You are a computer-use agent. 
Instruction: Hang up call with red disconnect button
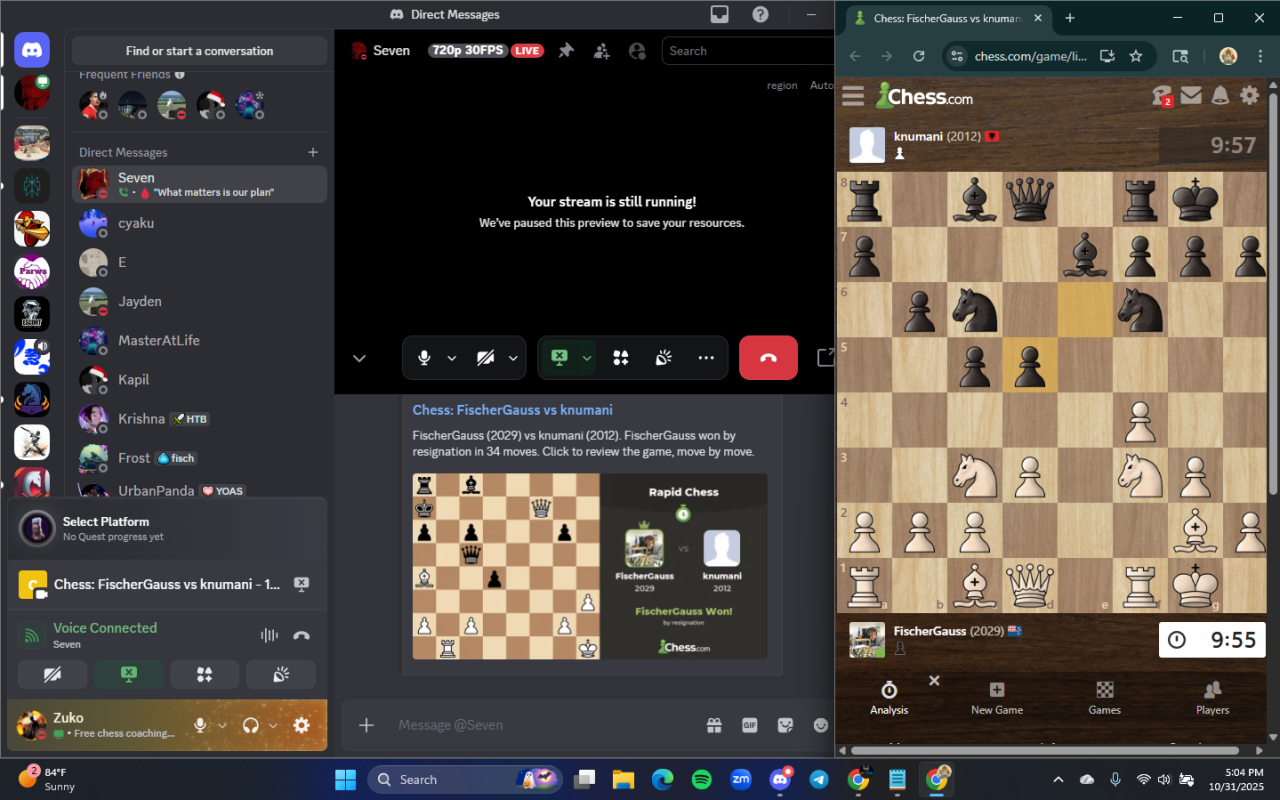[x=768, y=358]
